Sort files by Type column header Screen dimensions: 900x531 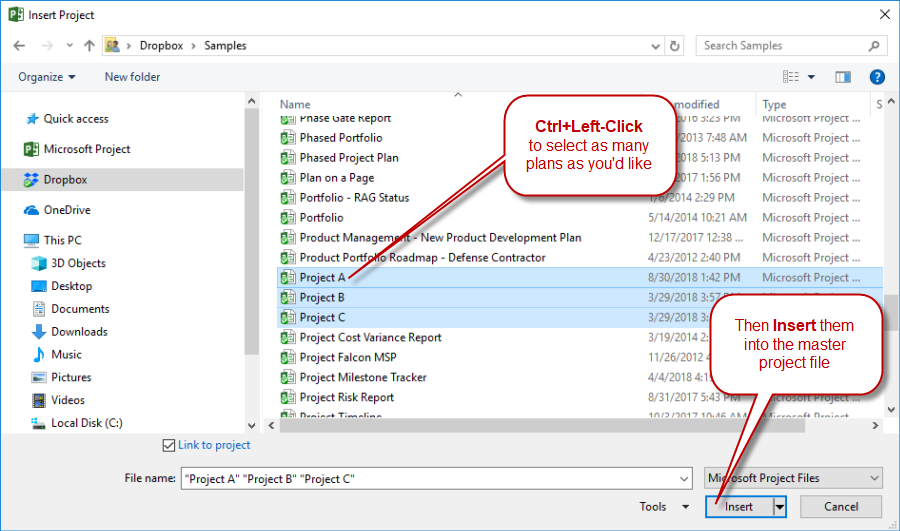point(774,104)
